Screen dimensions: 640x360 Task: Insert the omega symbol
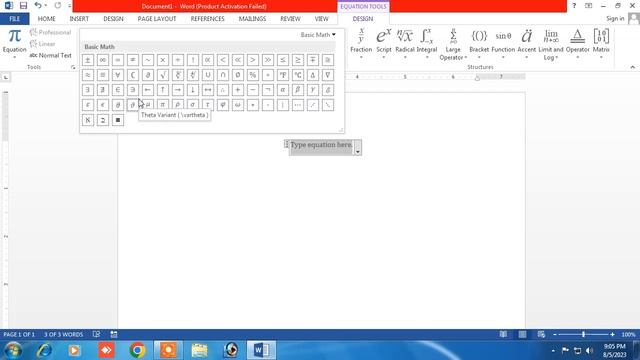pos(238,105)
